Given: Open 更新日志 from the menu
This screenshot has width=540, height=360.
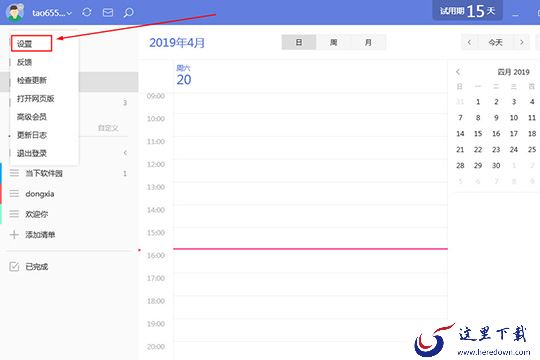Looking at the screenshot, I should tap(32, 135).
